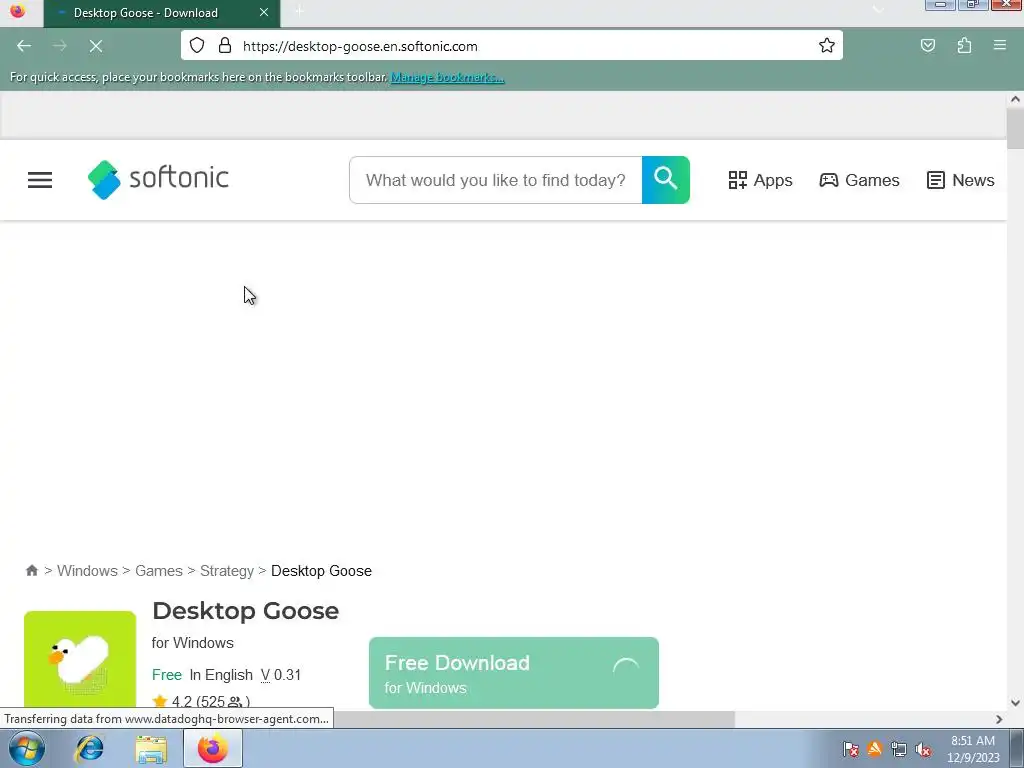Click the muted volume tray icon
The height and width of the screenshot is (768, 1024).
pos(923,749)
